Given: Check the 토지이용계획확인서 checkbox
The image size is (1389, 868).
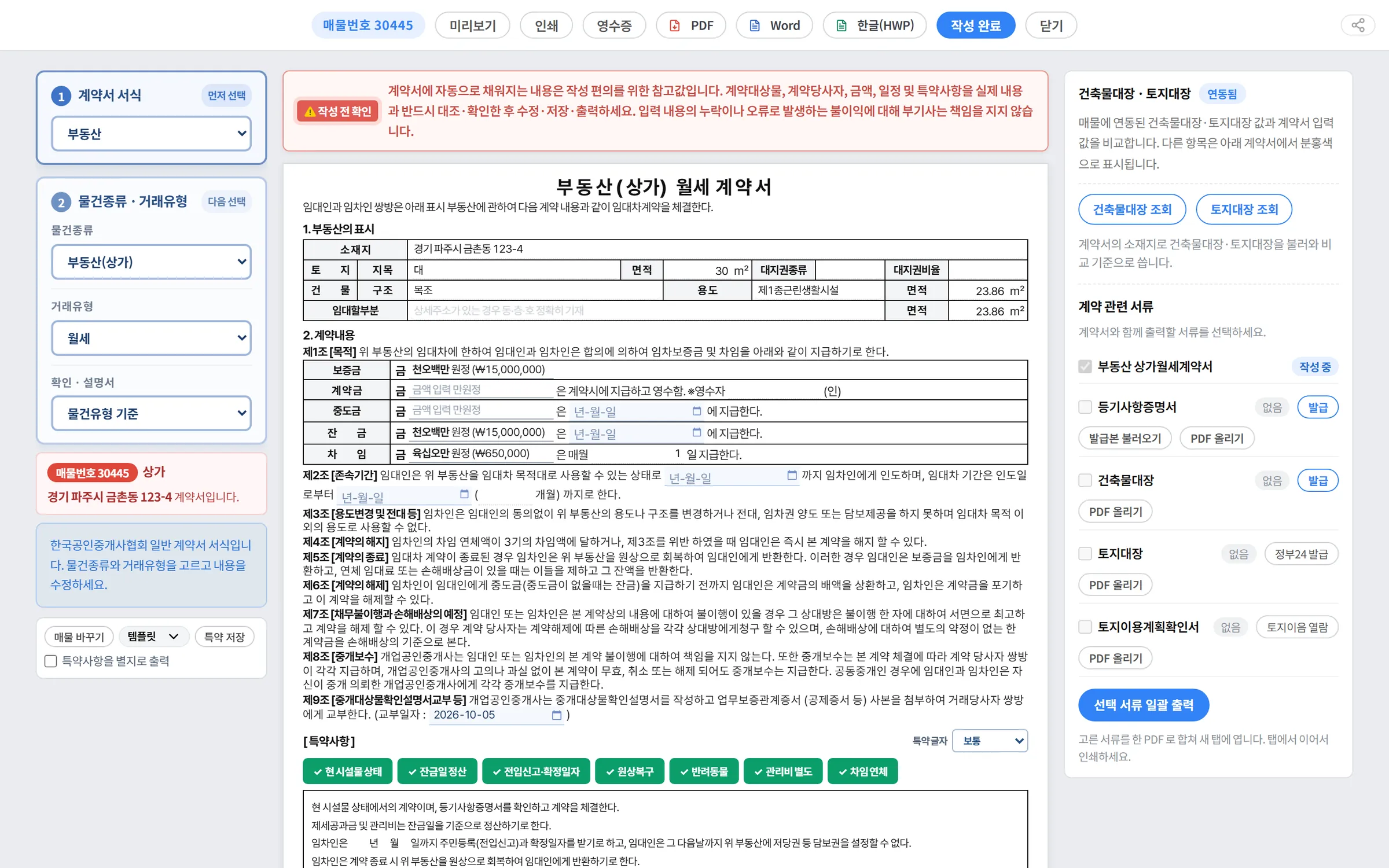Looking at the screenshot, I should pos(1085,627).
